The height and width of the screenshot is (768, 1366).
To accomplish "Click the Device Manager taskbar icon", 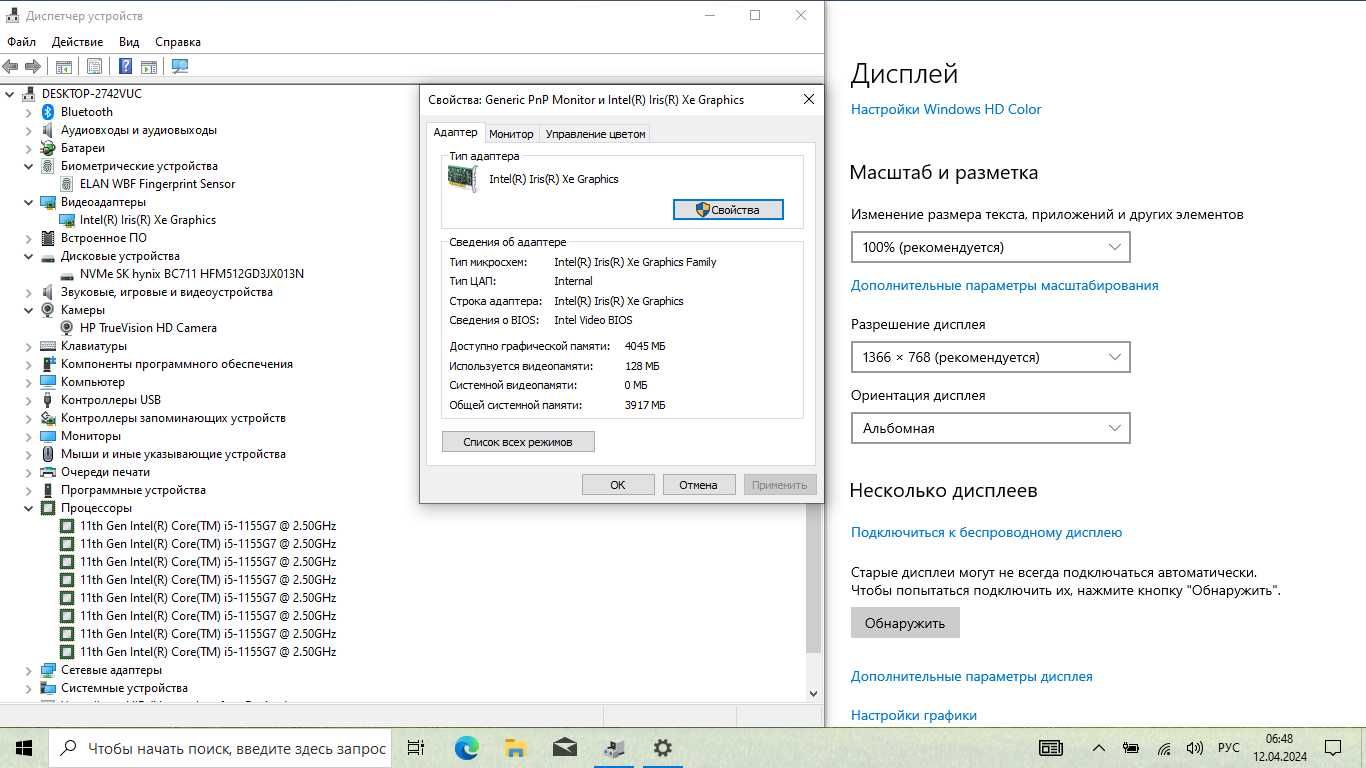I will (x=614, y=748).
